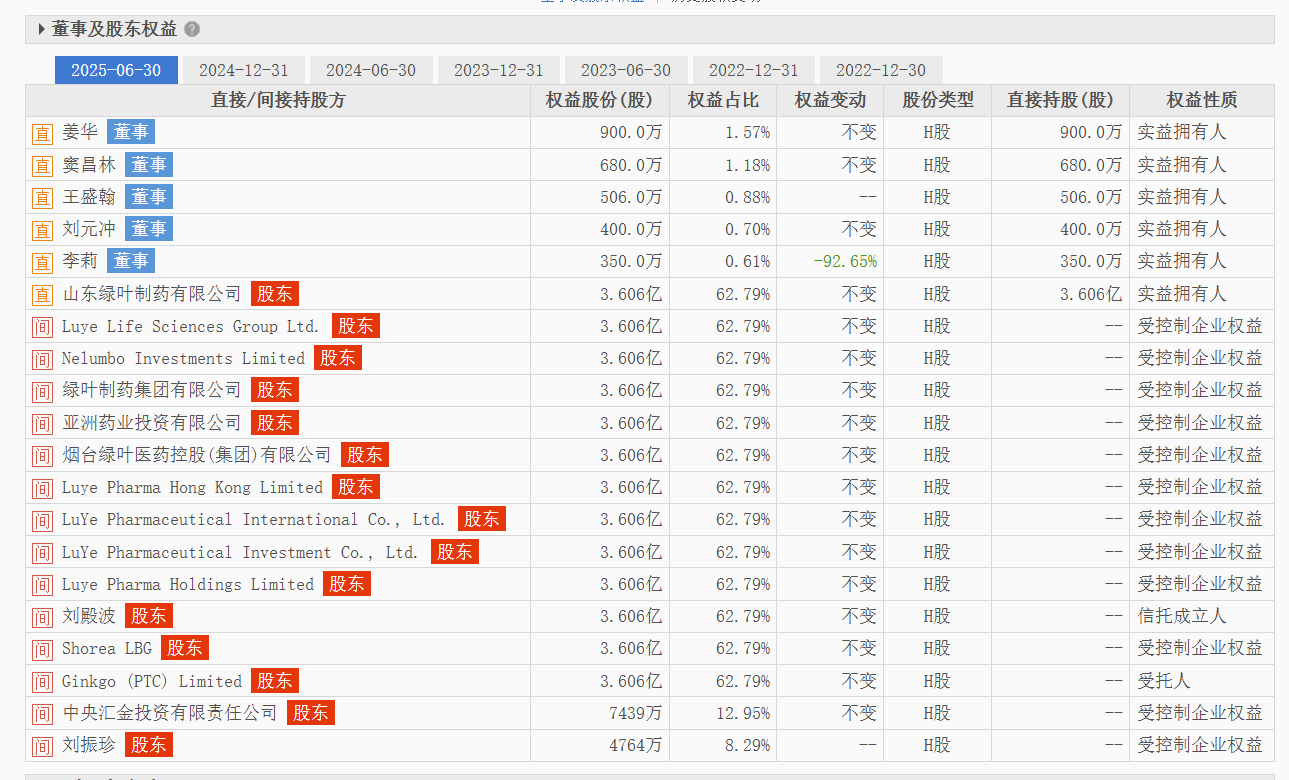Click the 董事 badge beside 窦昌林
Screen dimensions: 1289x780
click(x=149, y=164)
